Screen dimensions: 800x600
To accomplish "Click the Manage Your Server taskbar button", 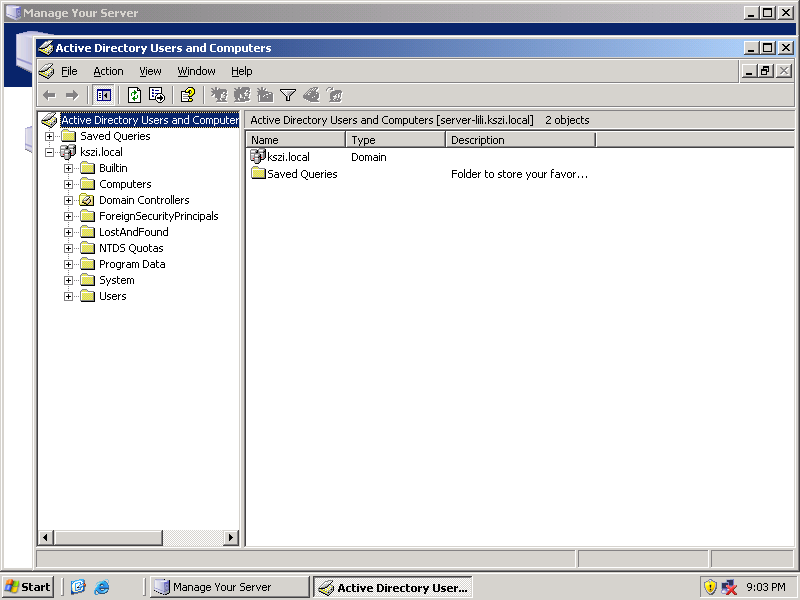I will point(230,587).
